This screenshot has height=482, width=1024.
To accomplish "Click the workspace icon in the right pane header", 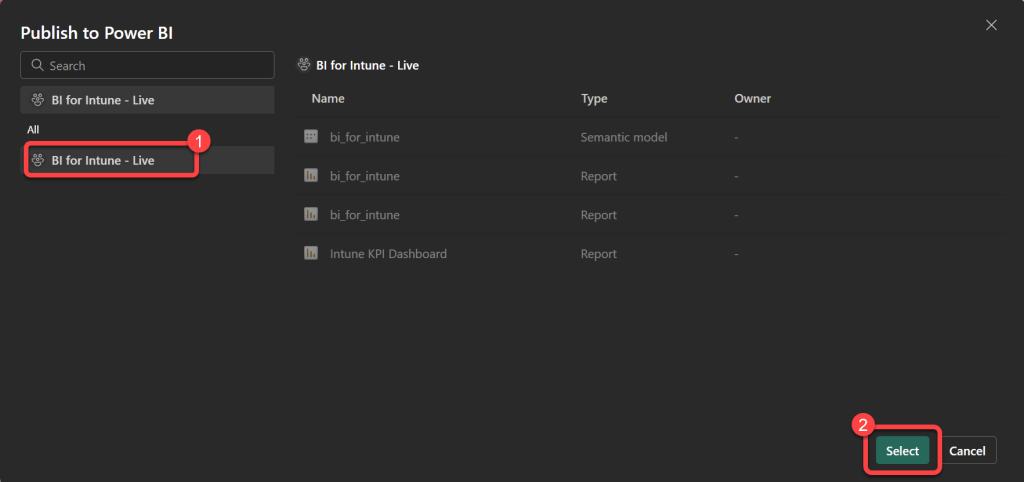I will point(304,66).
